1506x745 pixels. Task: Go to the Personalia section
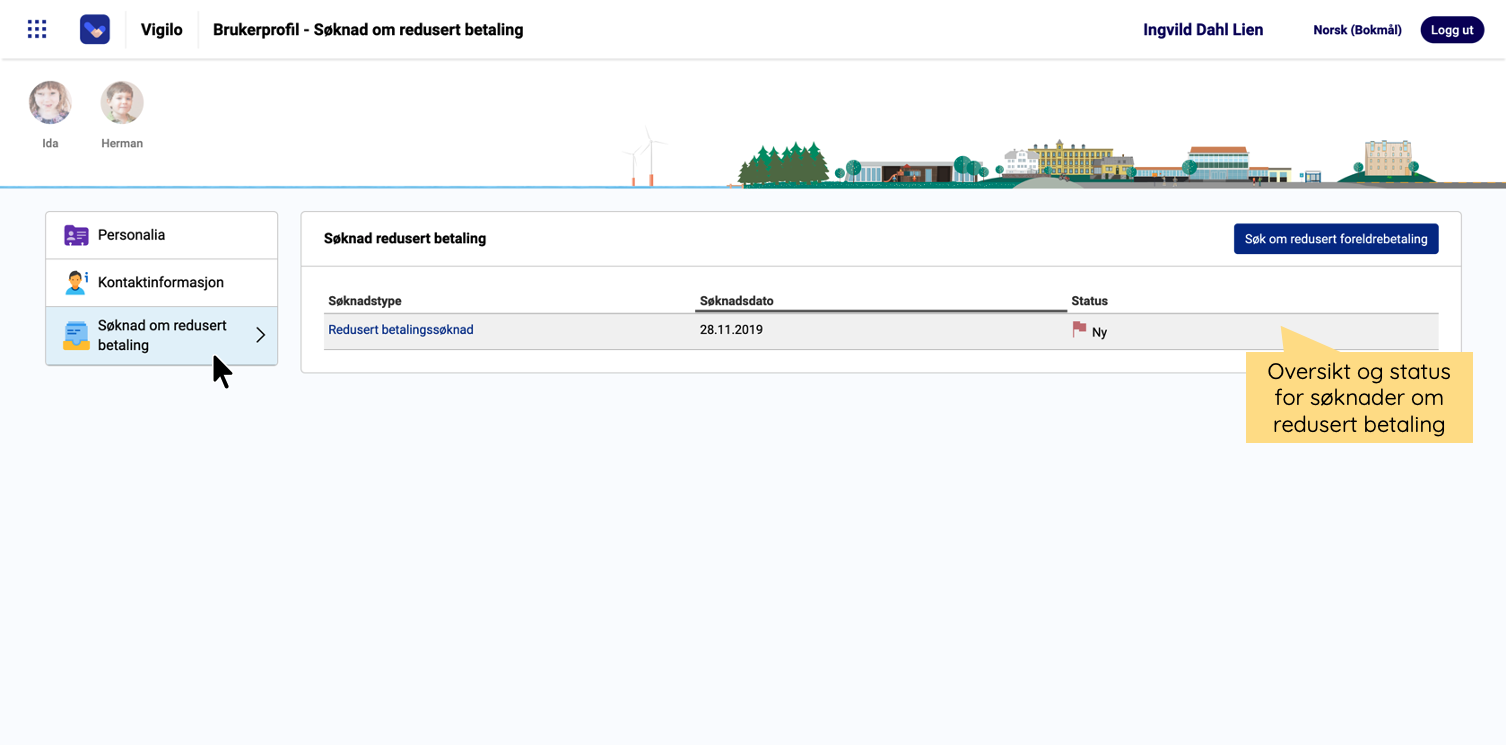pyautogui.click(x=131, y=235)
